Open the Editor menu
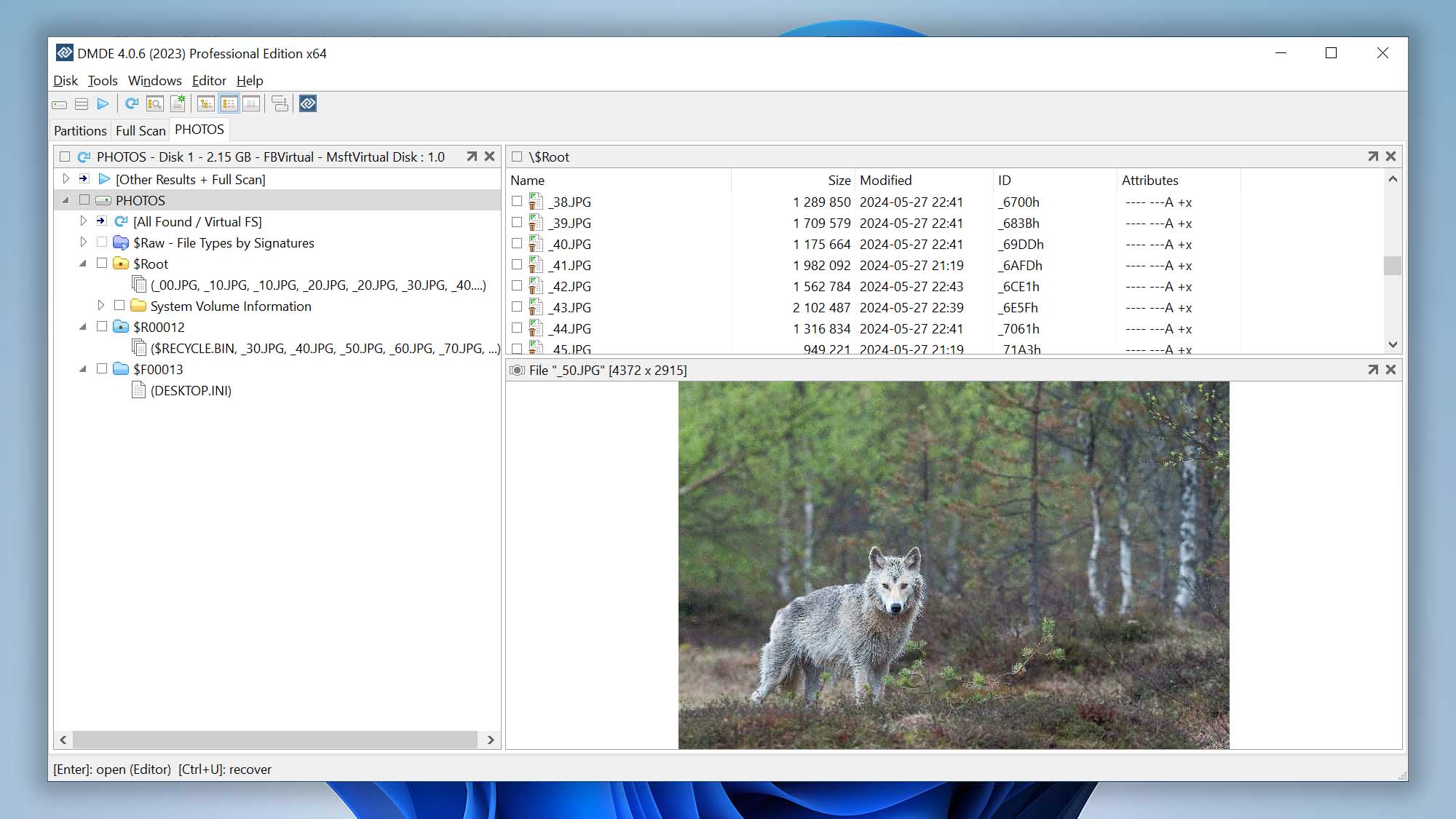The image size is (1456, 819). (x=208, y=81)
